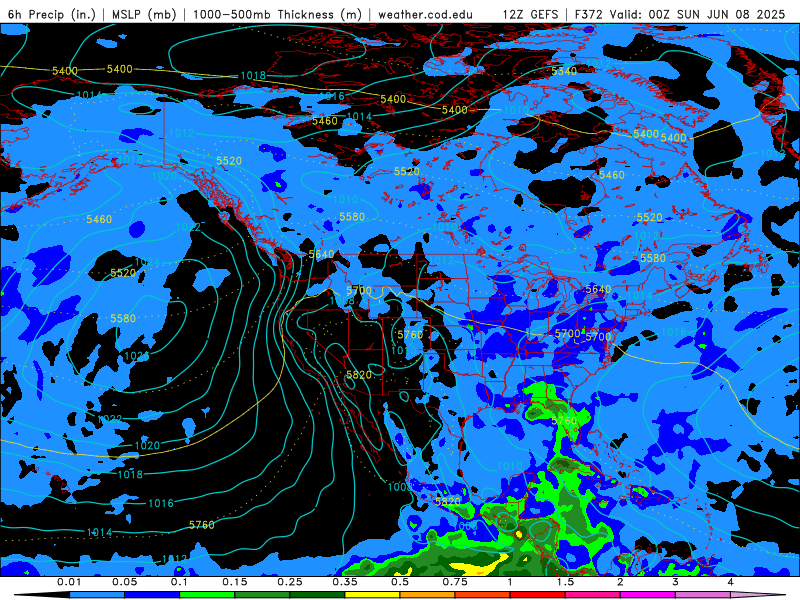Click the '5340' thickness contour label
800x600 pixels.
564,71
